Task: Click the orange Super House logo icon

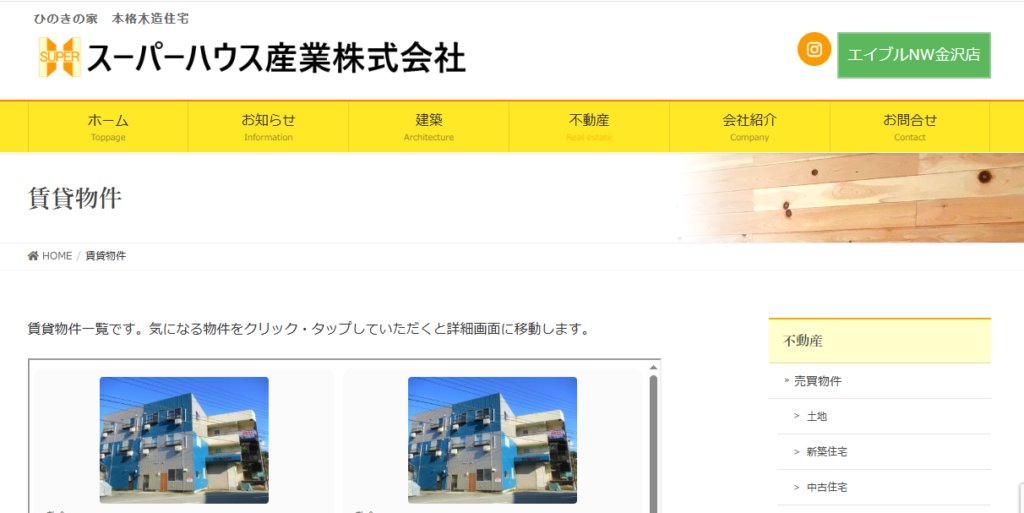Action: [58, 58]
